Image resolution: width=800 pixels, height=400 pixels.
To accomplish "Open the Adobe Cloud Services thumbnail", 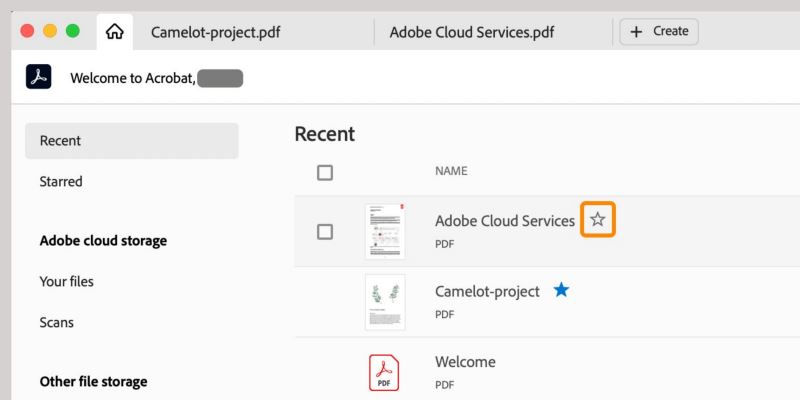I will (x=385, y=231).
